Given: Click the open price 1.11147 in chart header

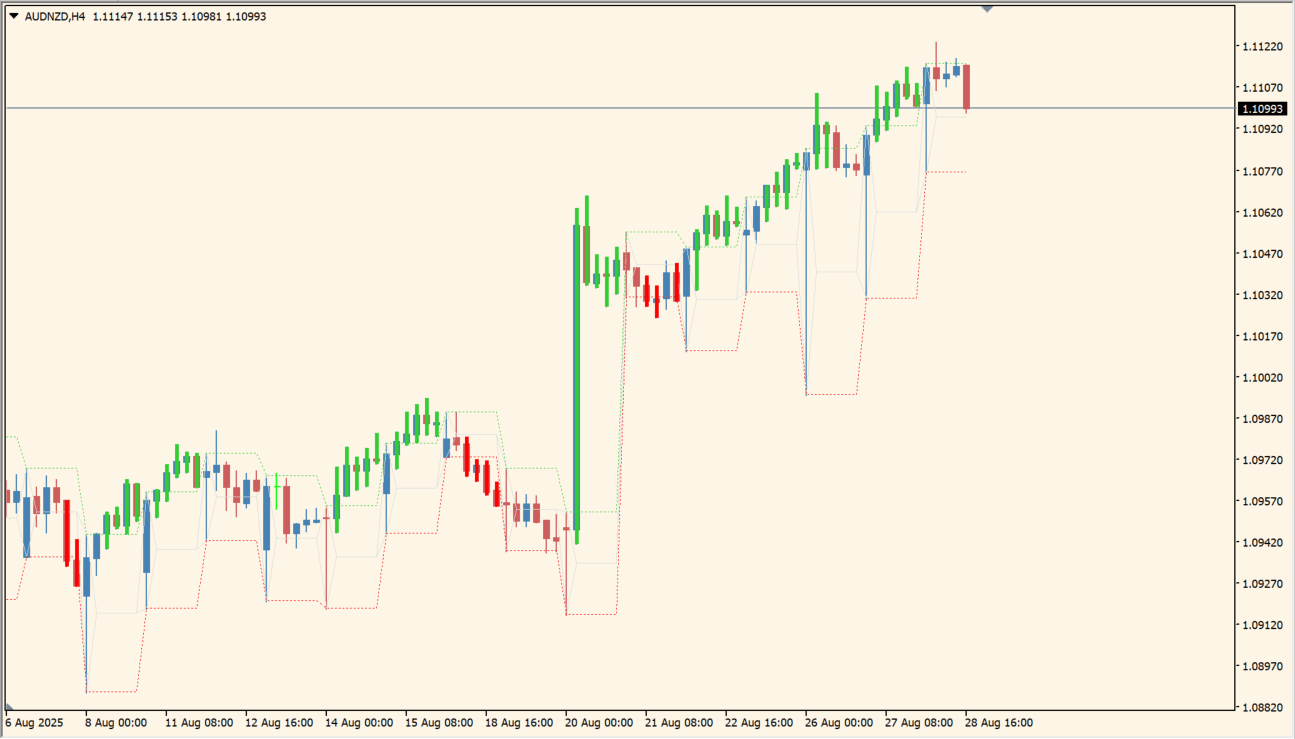Looking at the screenshot, I should (115, 16).
